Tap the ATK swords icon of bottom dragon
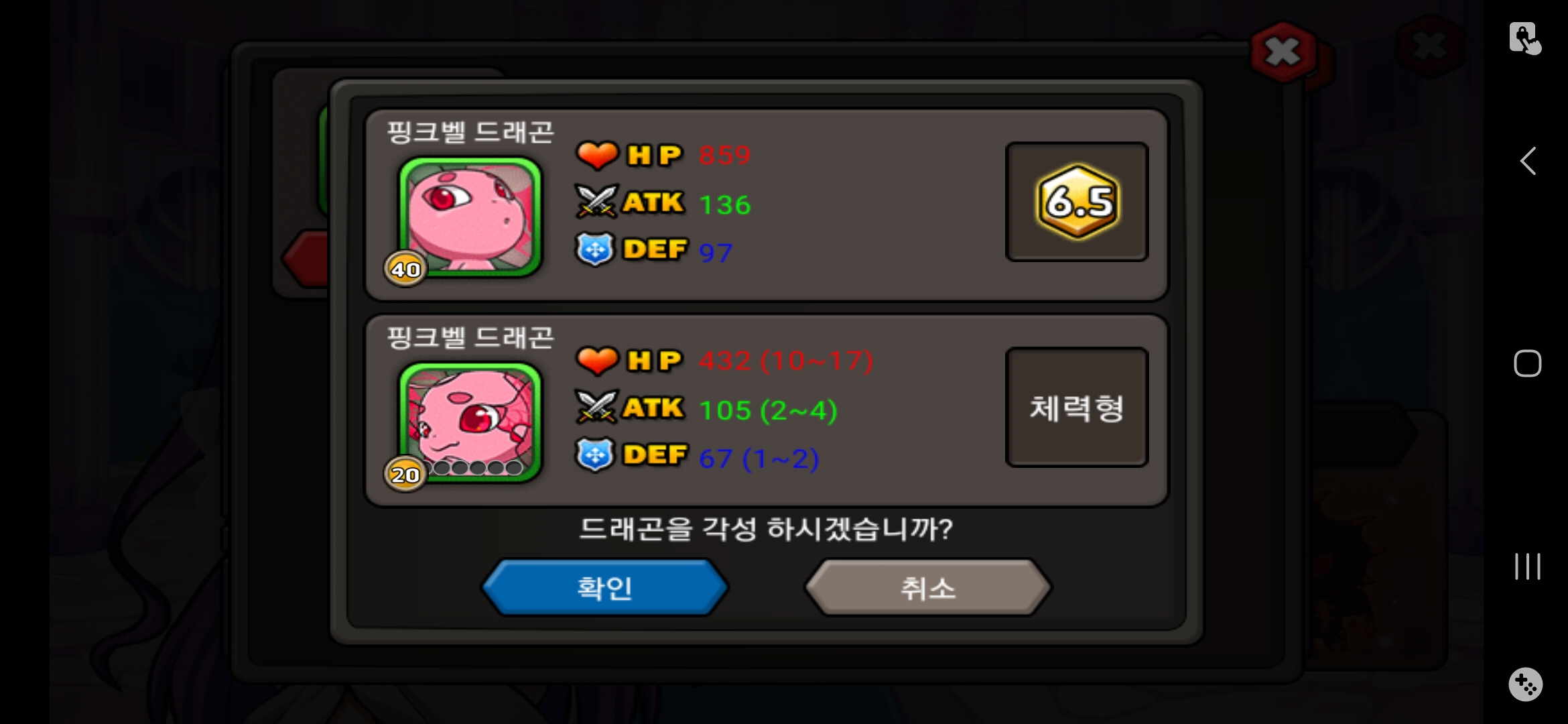 (596, 406)
